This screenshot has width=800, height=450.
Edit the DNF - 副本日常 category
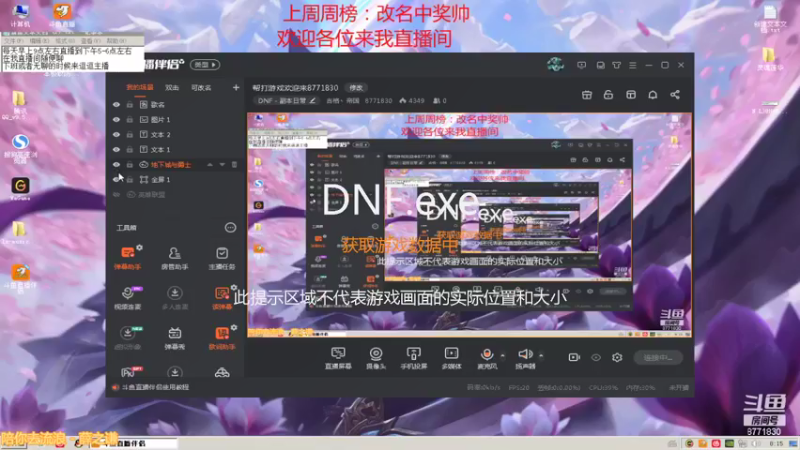coord(286,101)
